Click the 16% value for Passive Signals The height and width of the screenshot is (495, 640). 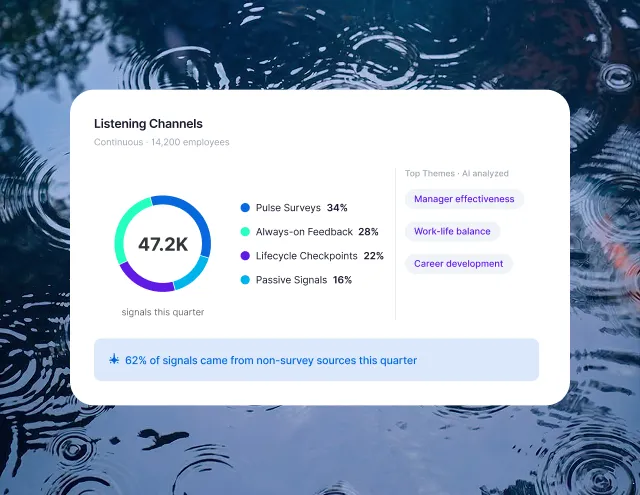point(342,280)
